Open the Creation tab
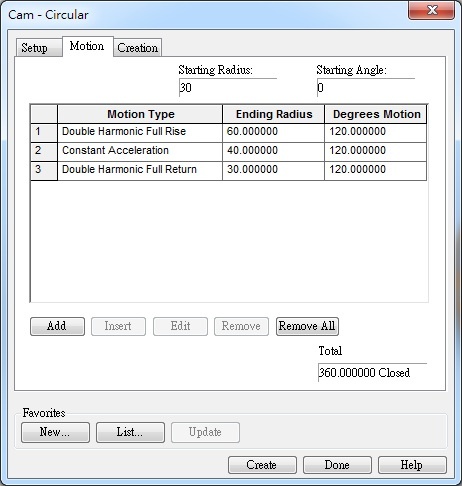 138,48
